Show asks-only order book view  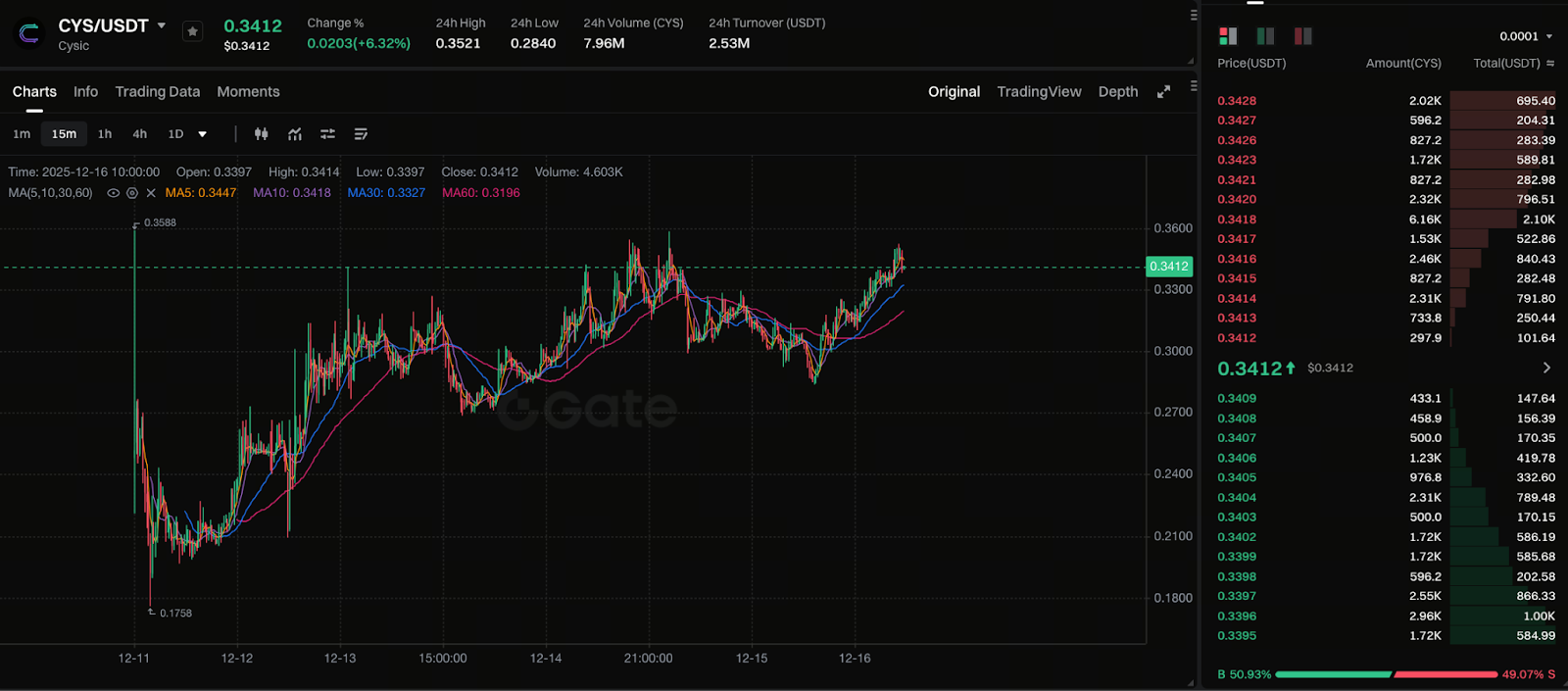pos(1302,36)
